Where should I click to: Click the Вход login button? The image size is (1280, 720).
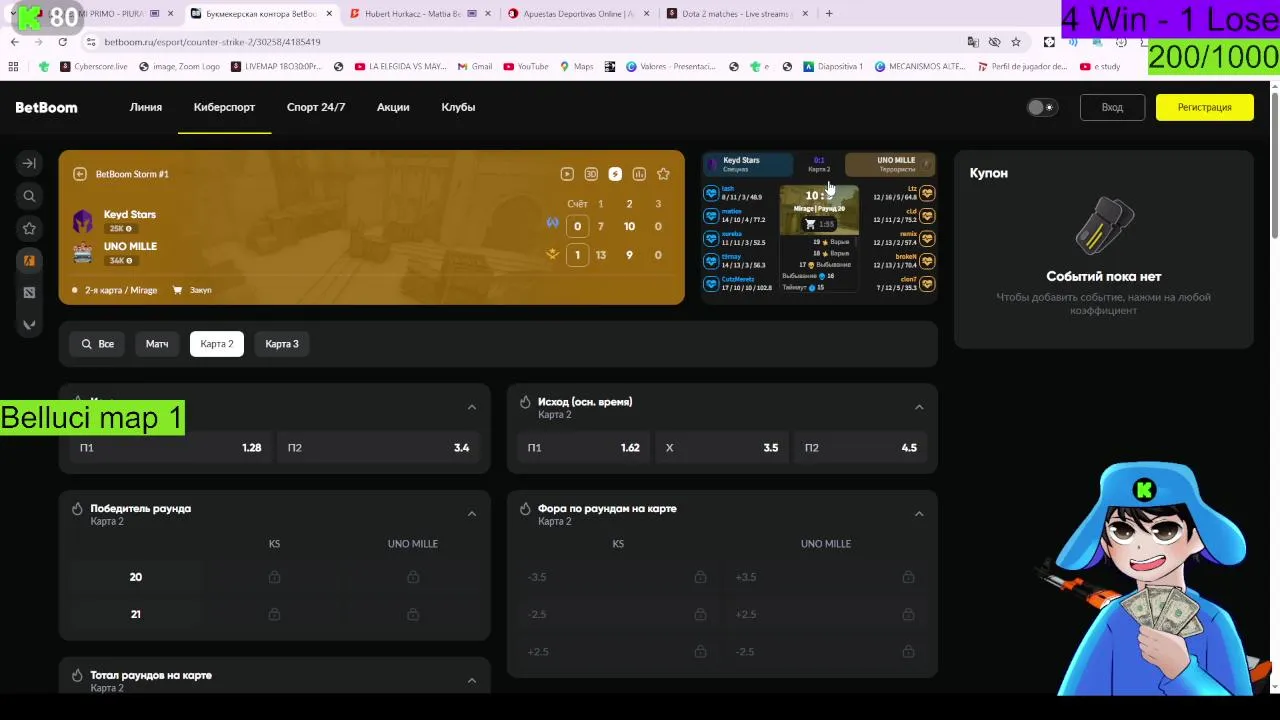[x=1112, y=107]
